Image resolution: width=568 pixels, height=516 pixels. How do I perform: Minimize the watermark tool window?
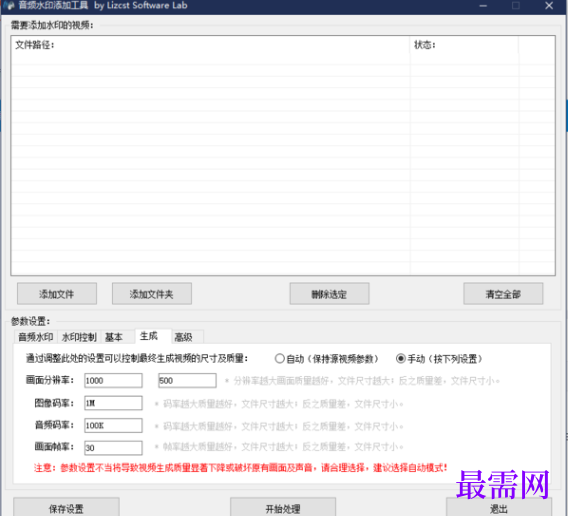click(483, 6)
